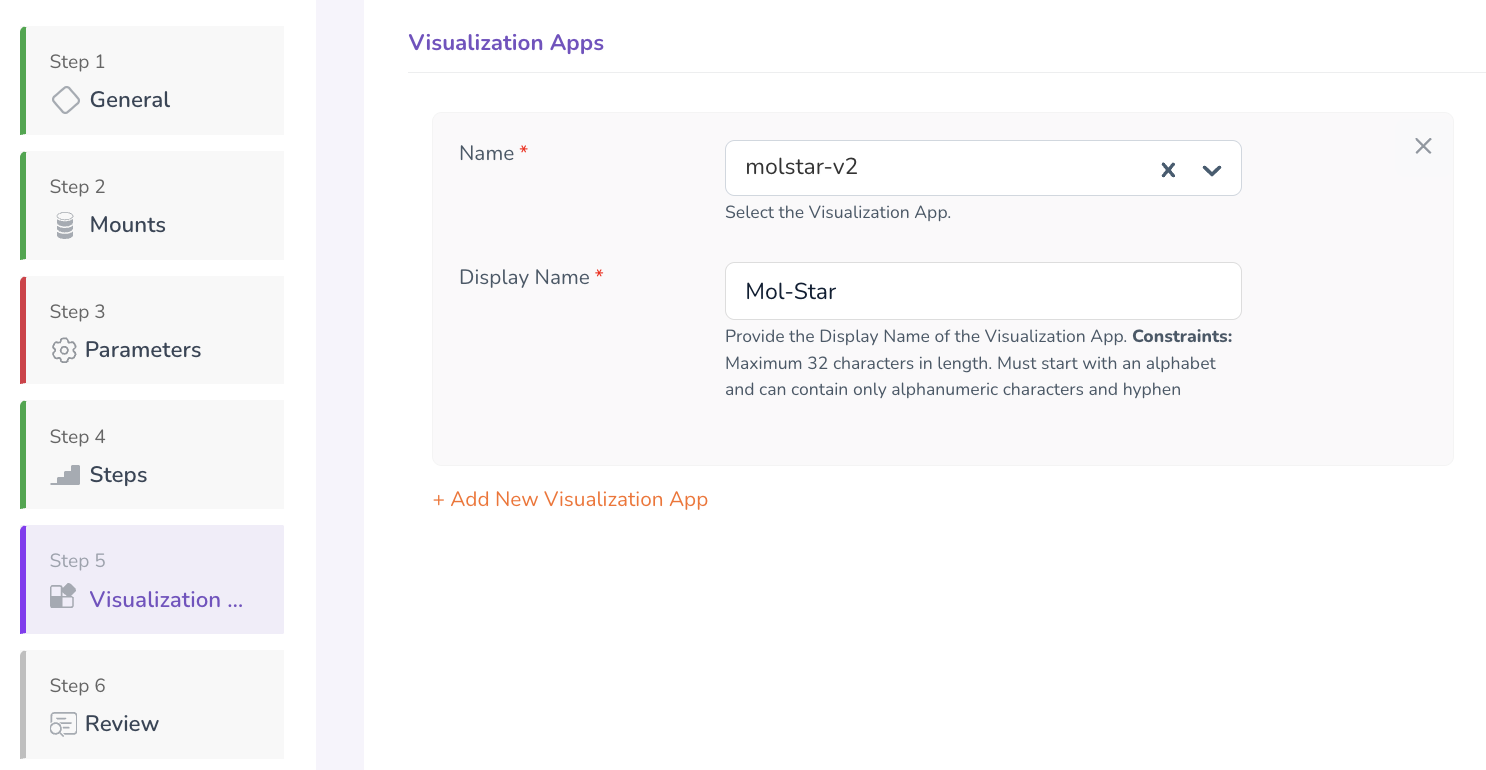Clear the molstar-v2 selection with the x
Viewport: 1486px width, 770px height.
tap(1167, 169)
